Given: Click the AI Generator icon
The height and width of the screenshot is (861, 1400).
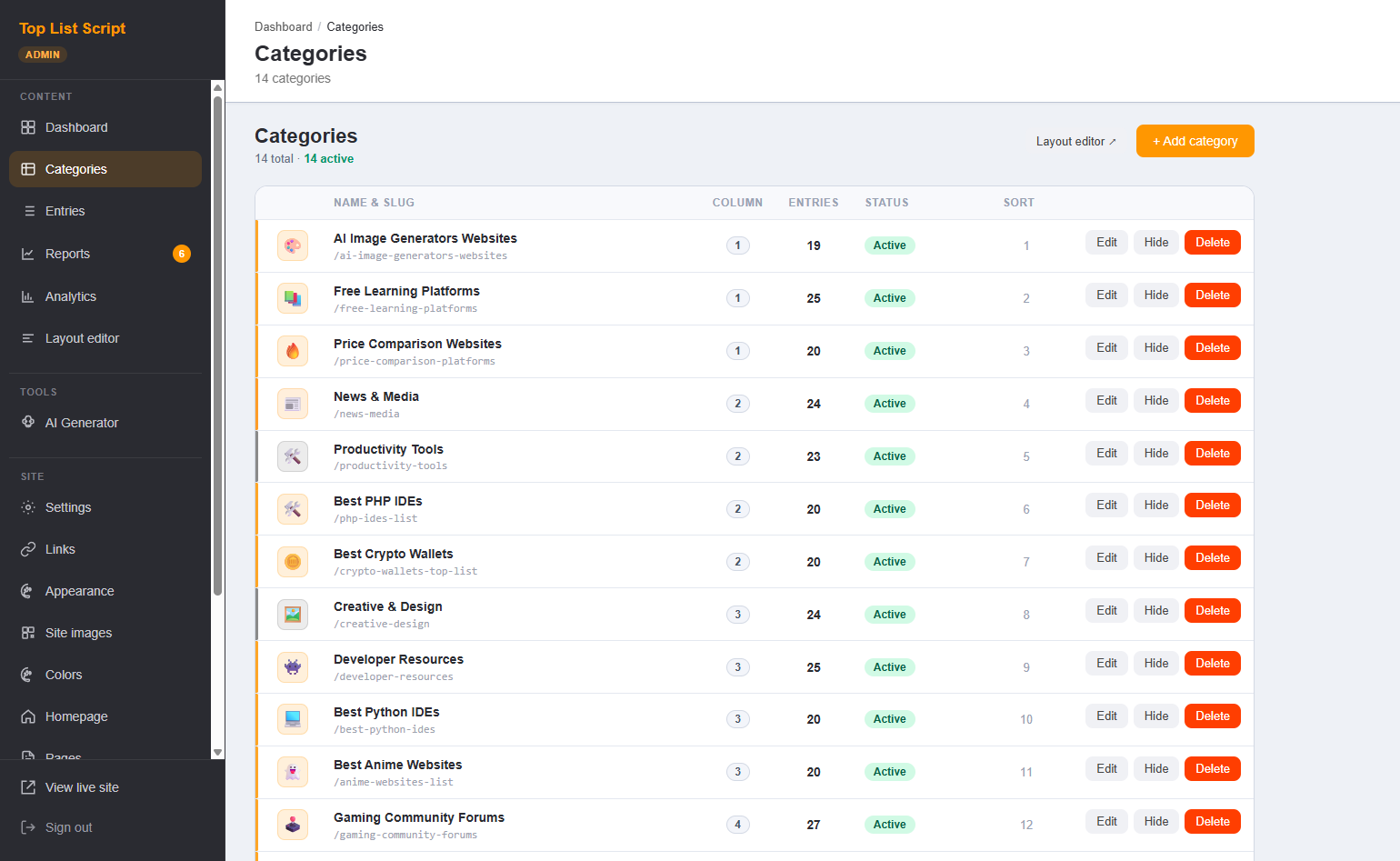Looking at the screenshot, I should coord(28,422).
